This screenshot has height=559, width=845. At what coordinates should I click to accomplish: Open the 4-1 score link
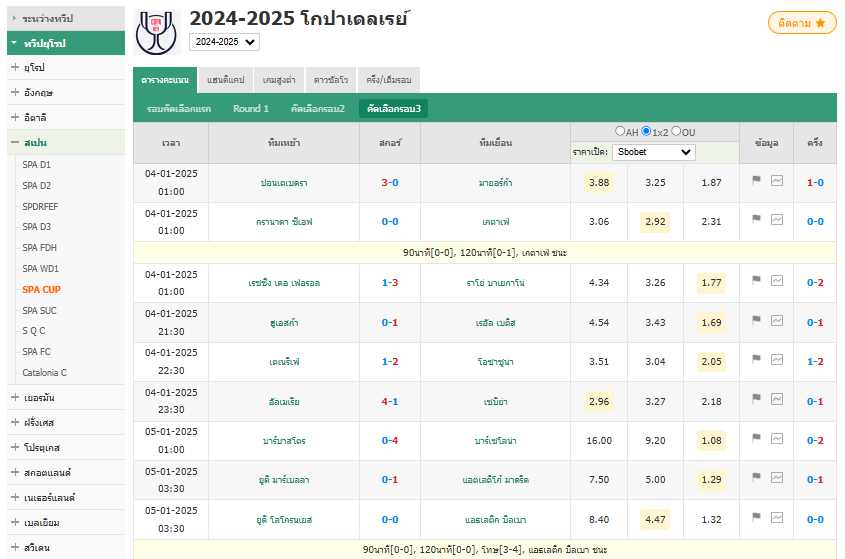coord(390,402)
